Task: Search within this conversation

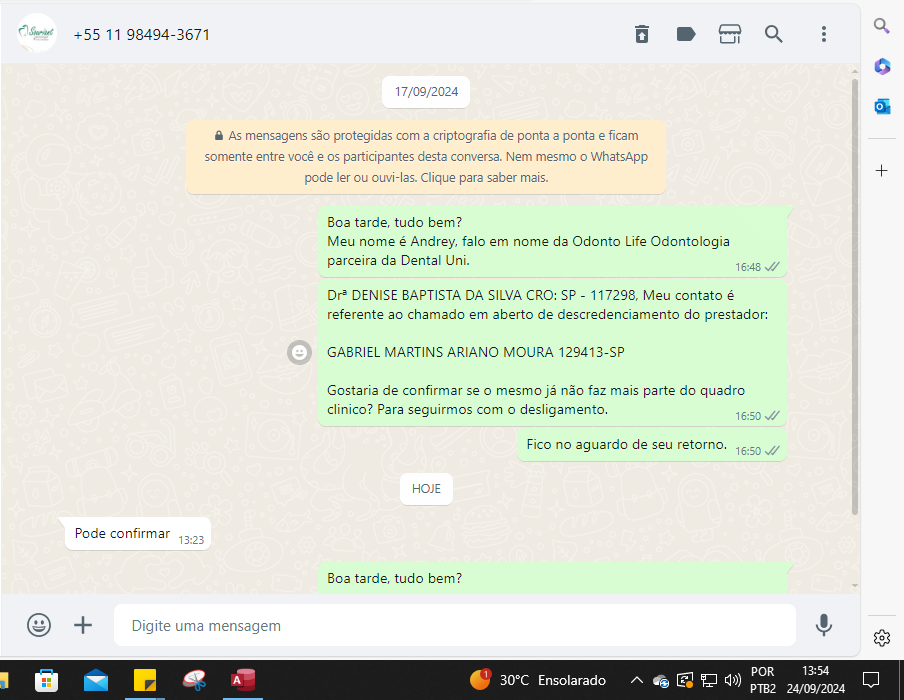Action: [774, 34]
